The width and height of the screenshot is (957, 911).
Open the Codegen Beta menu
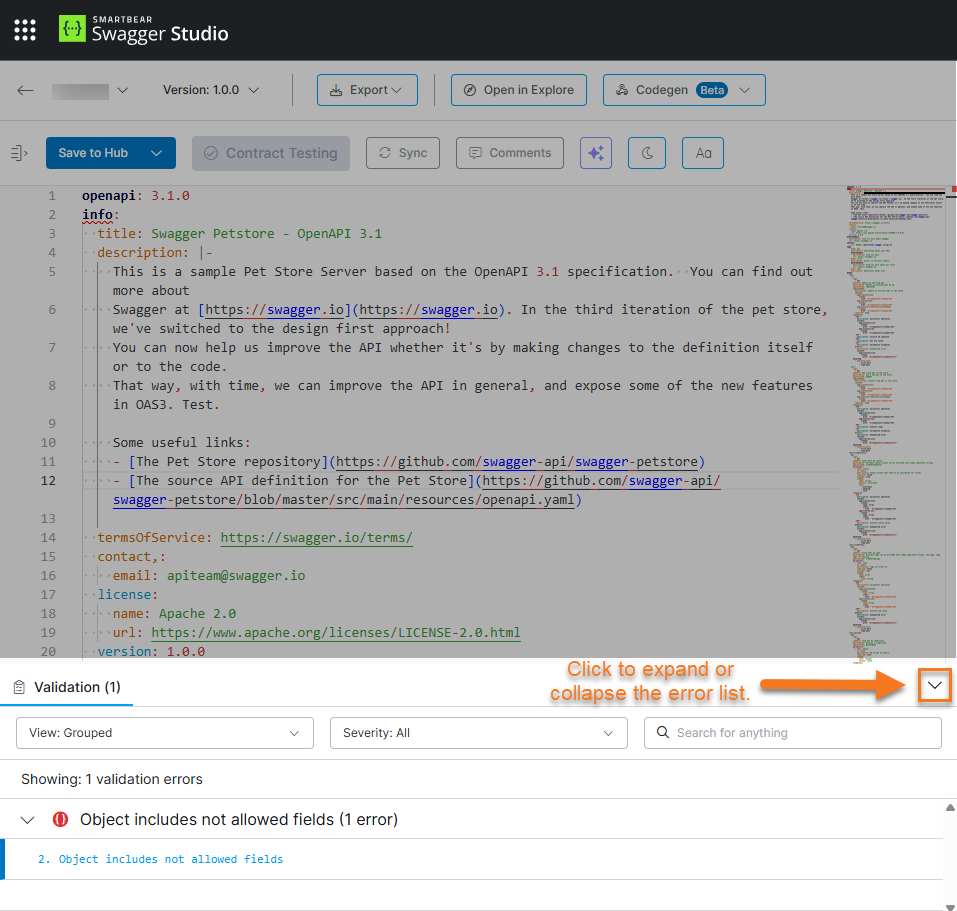pyautogui.click(x=683, y=89)
